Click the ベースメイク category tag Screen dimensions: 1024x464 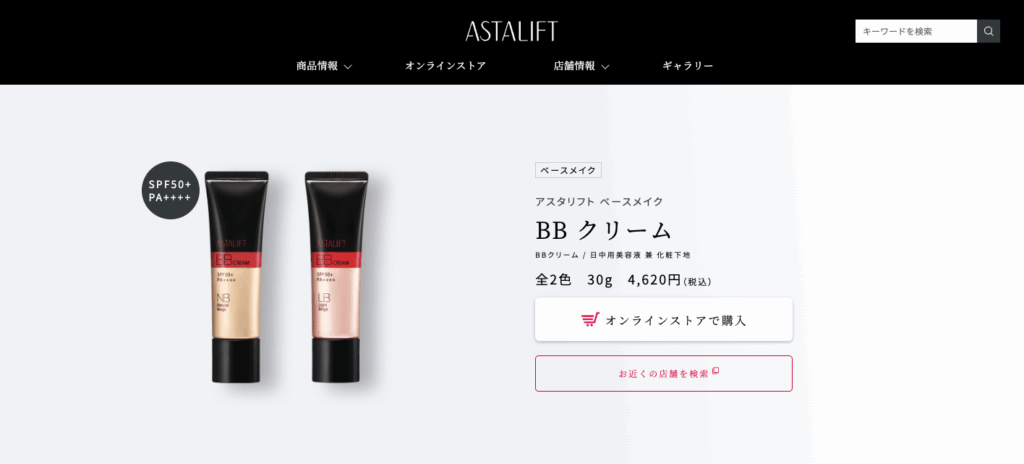568,170
